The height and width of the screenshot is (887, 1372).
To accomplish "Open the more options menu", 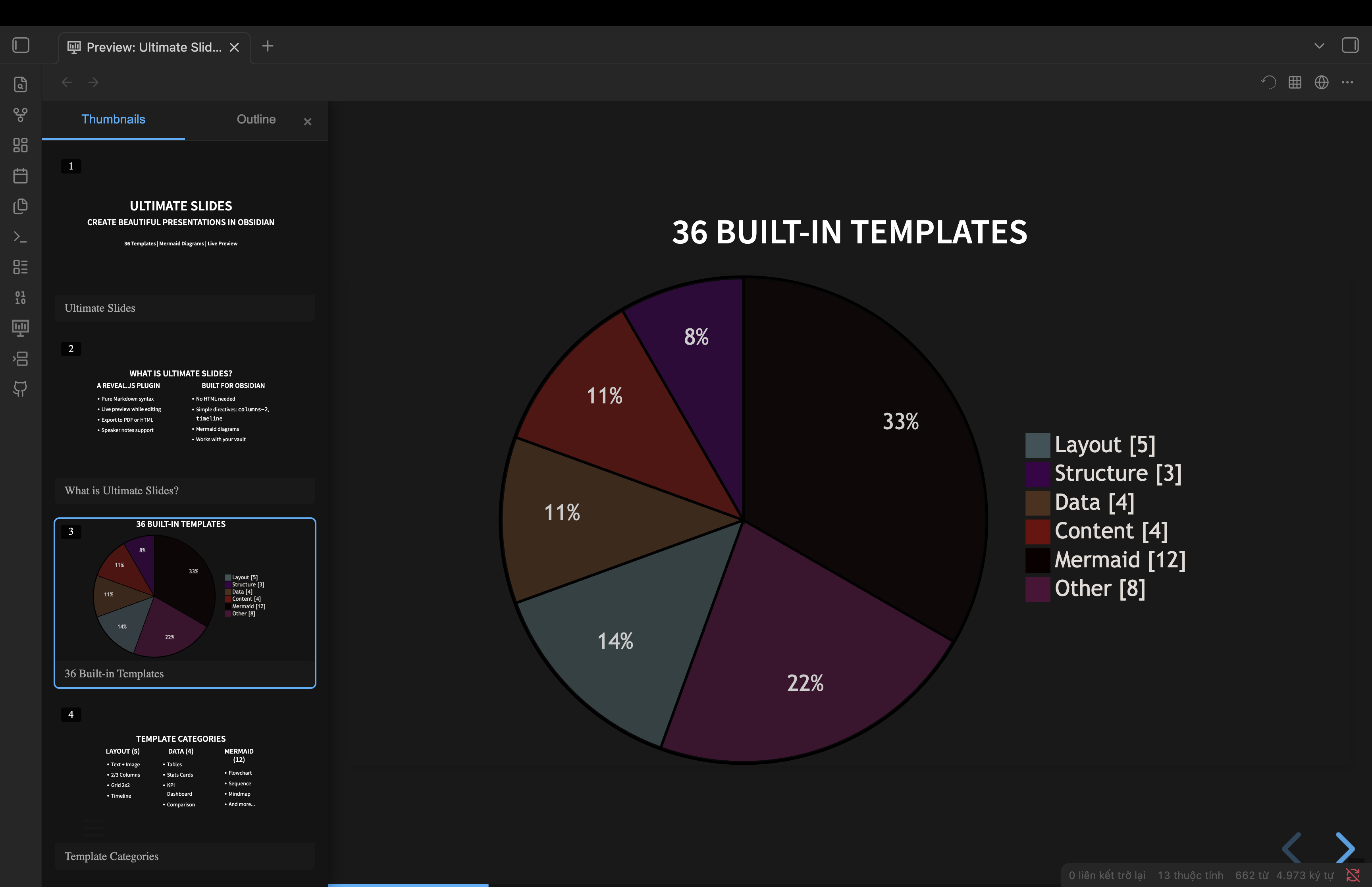I will [1347, 82].
